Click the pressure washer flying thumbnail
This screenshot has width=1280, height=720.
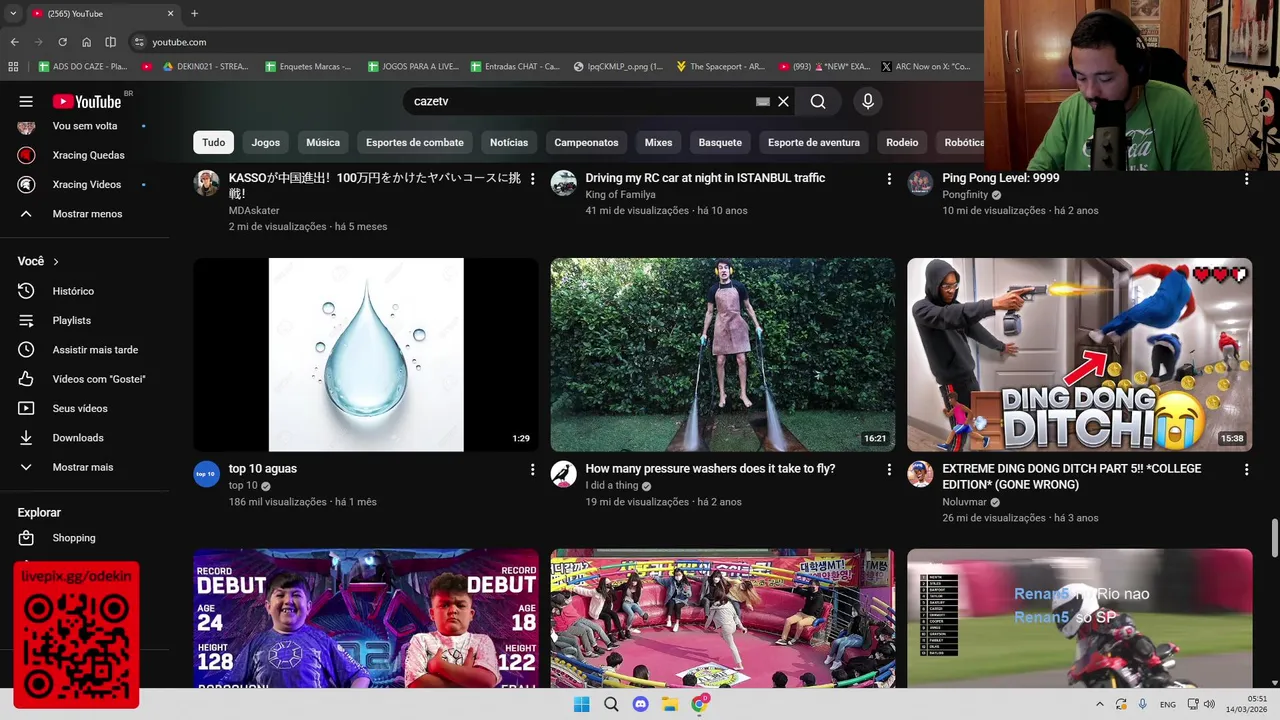pos(723,355)
